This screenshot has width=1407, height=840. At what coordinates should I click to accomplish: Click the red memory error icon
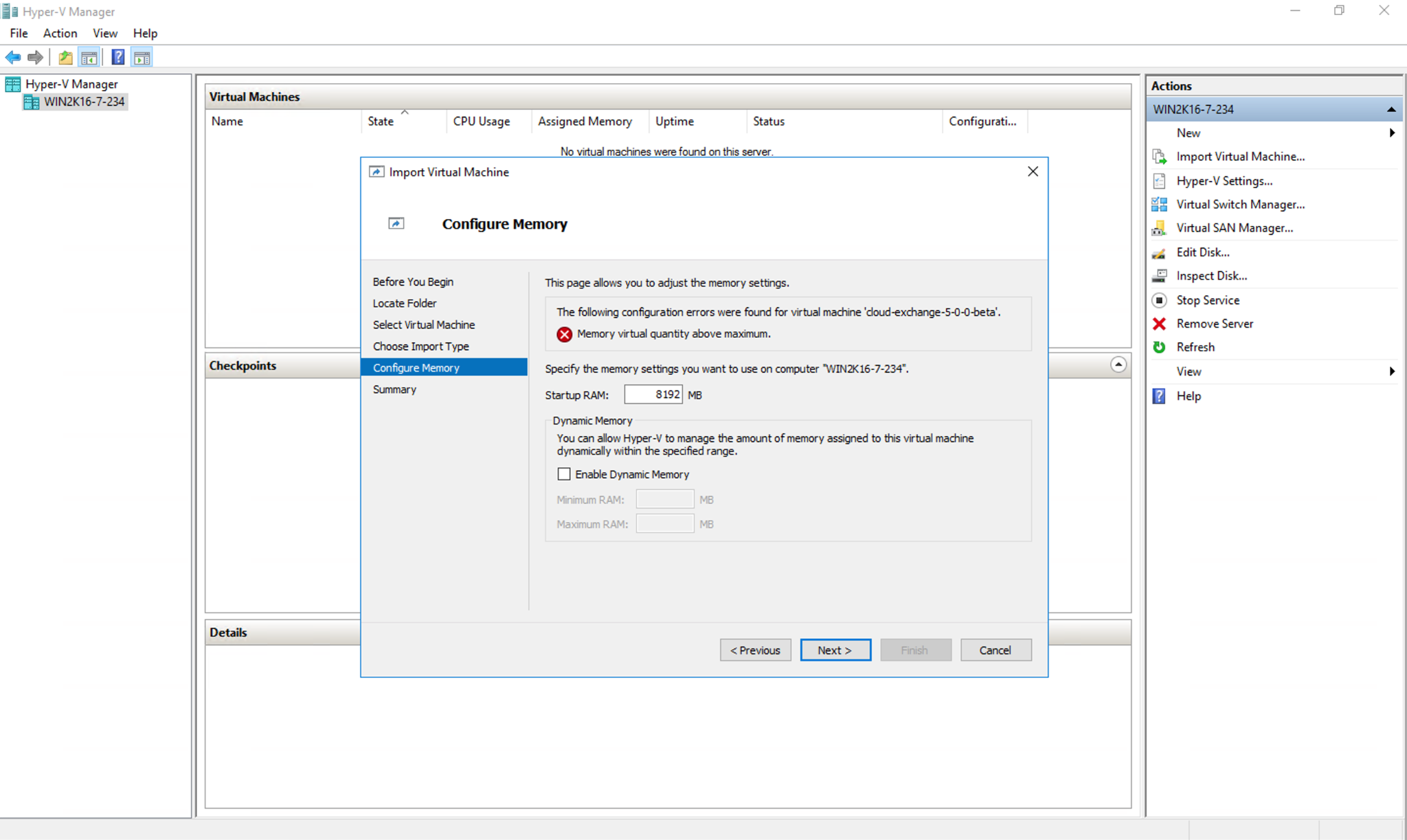(564, 334)
